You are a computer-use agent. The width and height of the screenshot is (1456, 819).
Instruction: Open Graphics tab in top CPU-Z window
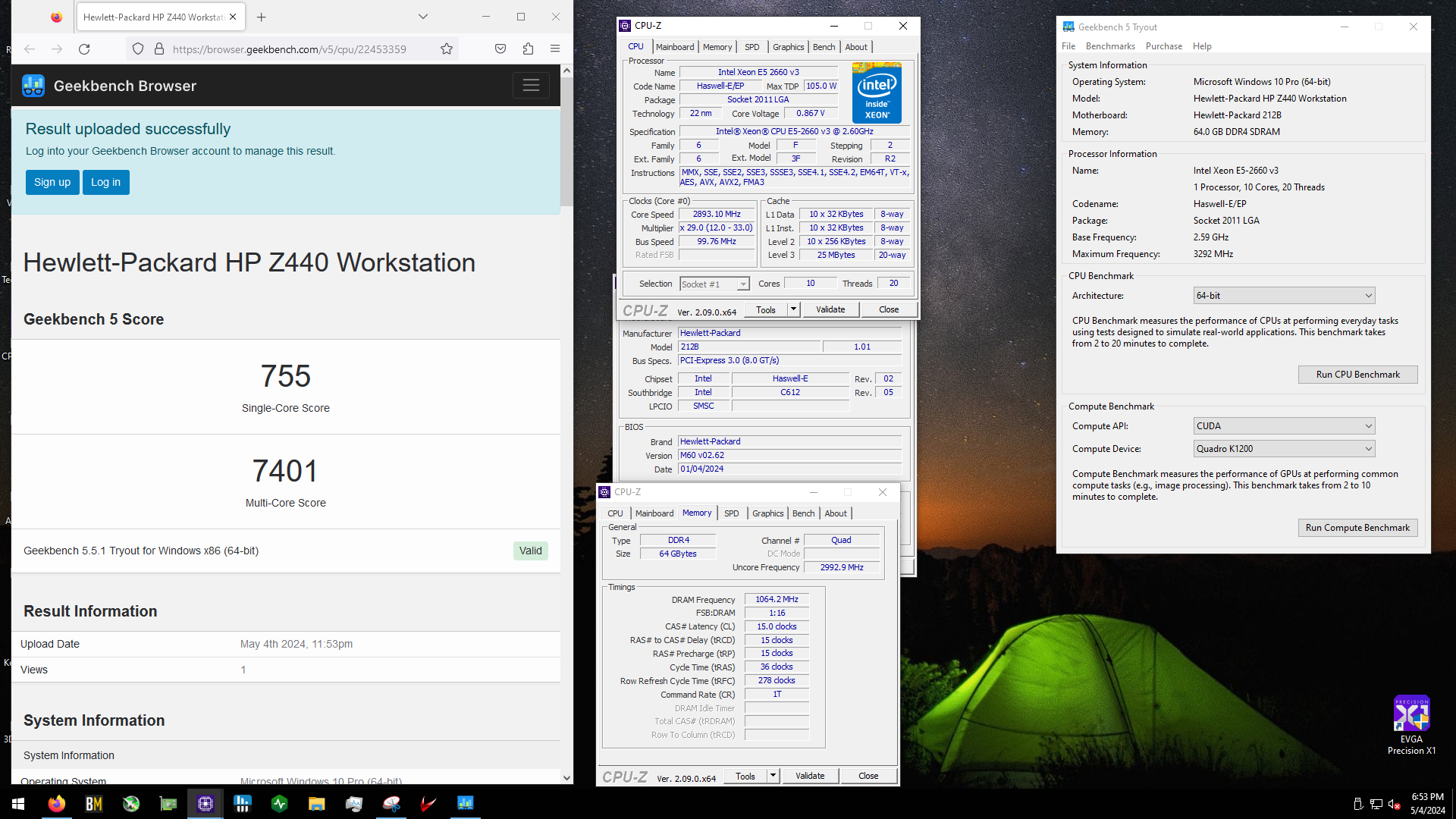click(788, 47)
